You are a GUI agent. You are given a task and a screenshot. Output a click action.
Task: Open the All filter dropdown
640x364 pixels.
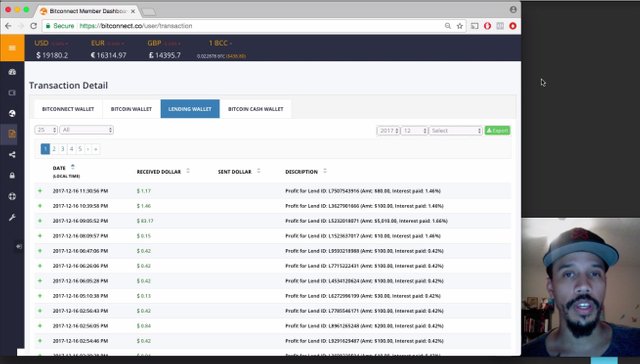pyautogui.click(x=87, y=130)
